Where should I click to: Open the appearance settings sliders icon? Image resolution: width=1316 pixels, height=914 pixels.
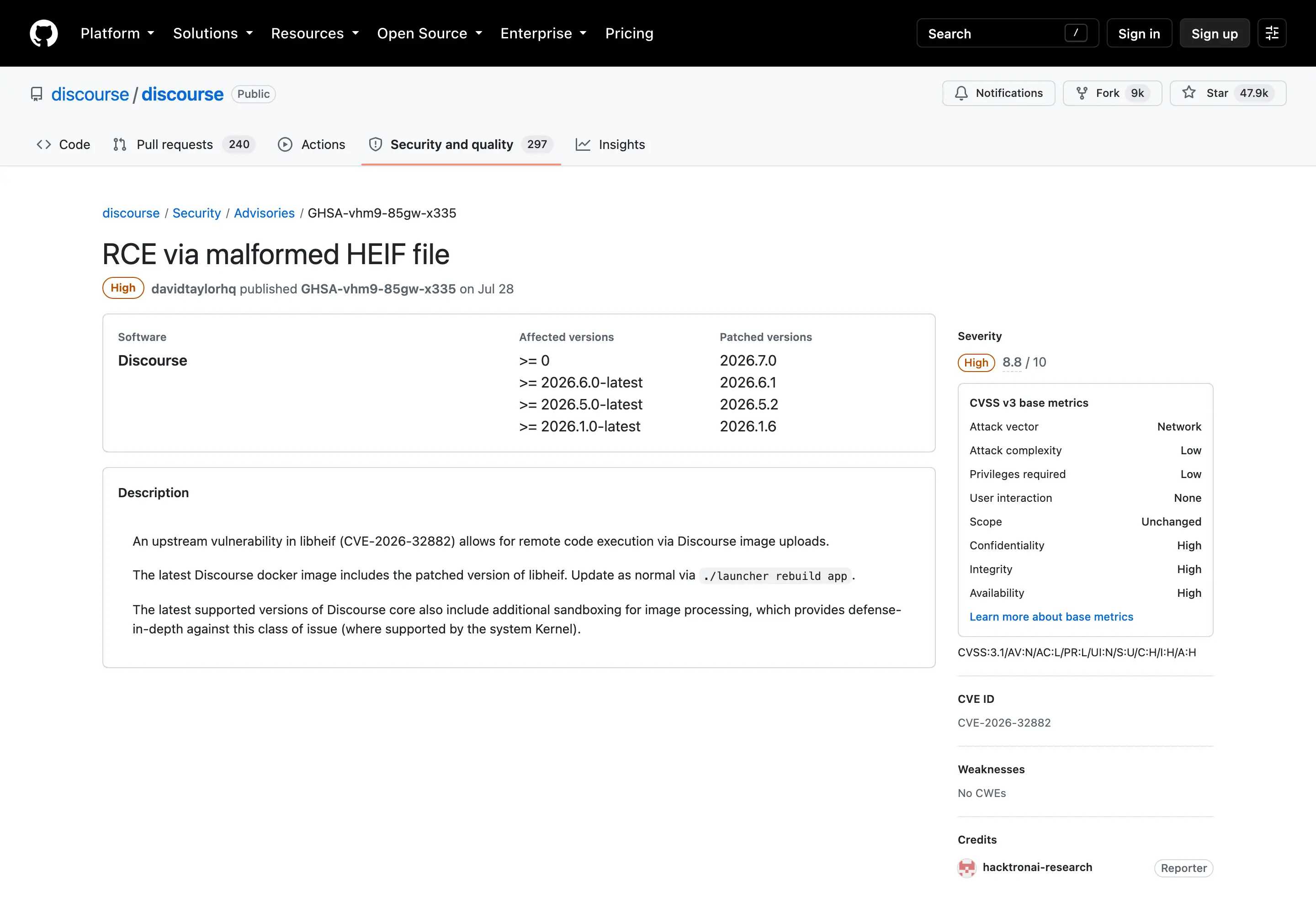tap(1272, 33)
